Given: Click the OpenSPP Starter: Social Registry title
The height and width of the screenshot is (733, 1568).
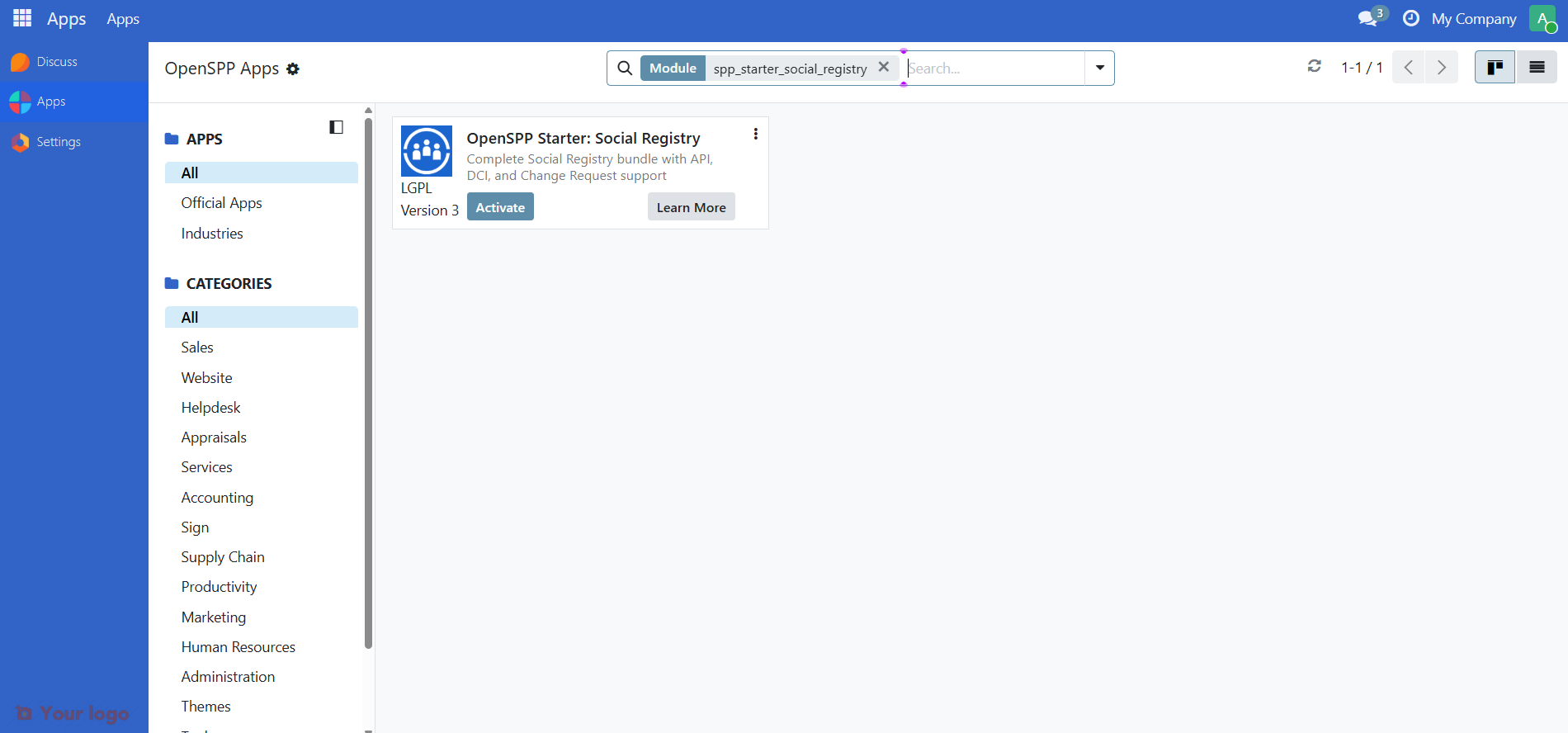Looking at the screenshot, I should (x=583, y=138).
